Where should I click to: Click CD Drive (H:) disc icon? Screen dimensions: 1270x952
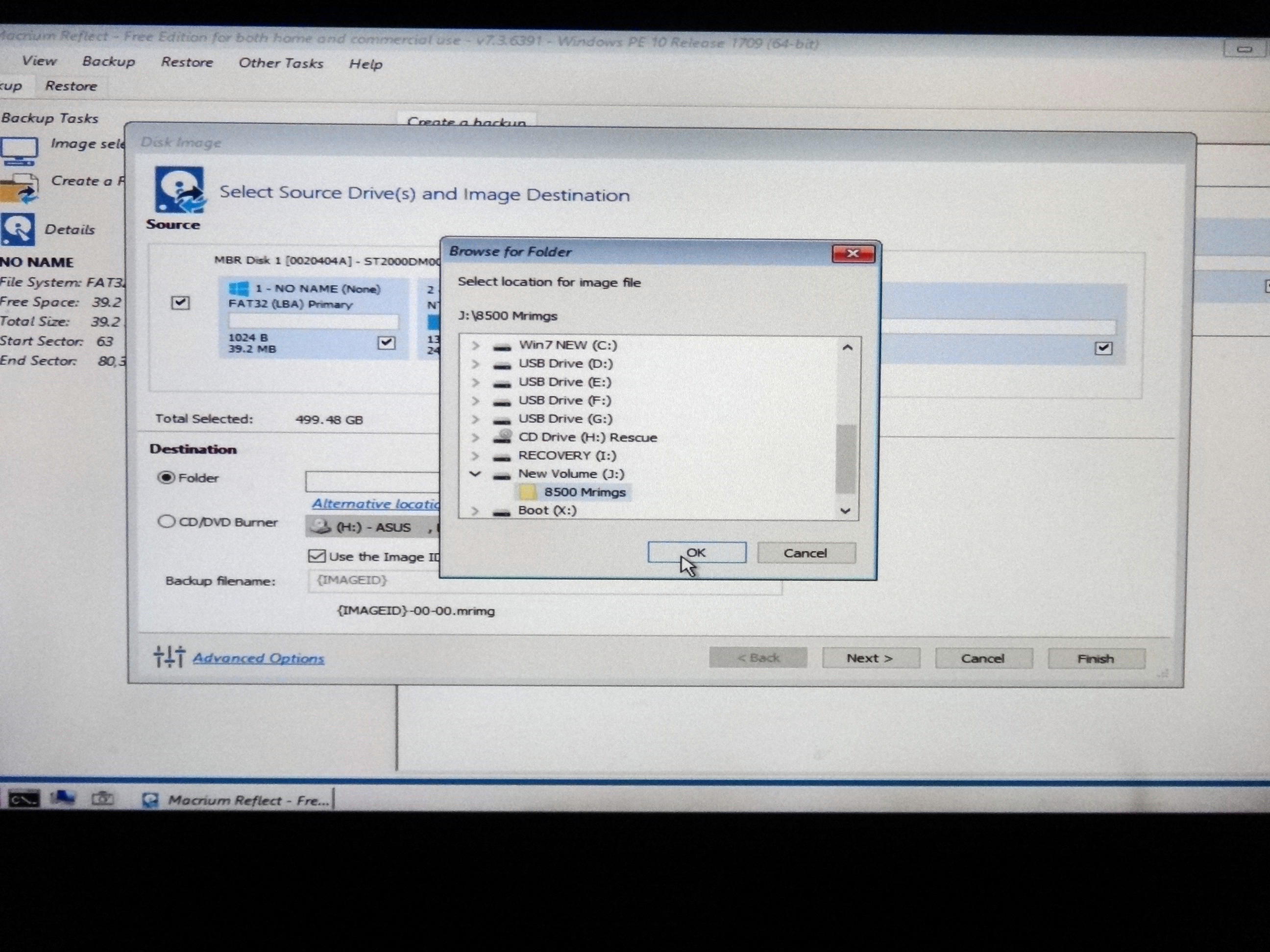pyautogui.click(x=502, y=437)
